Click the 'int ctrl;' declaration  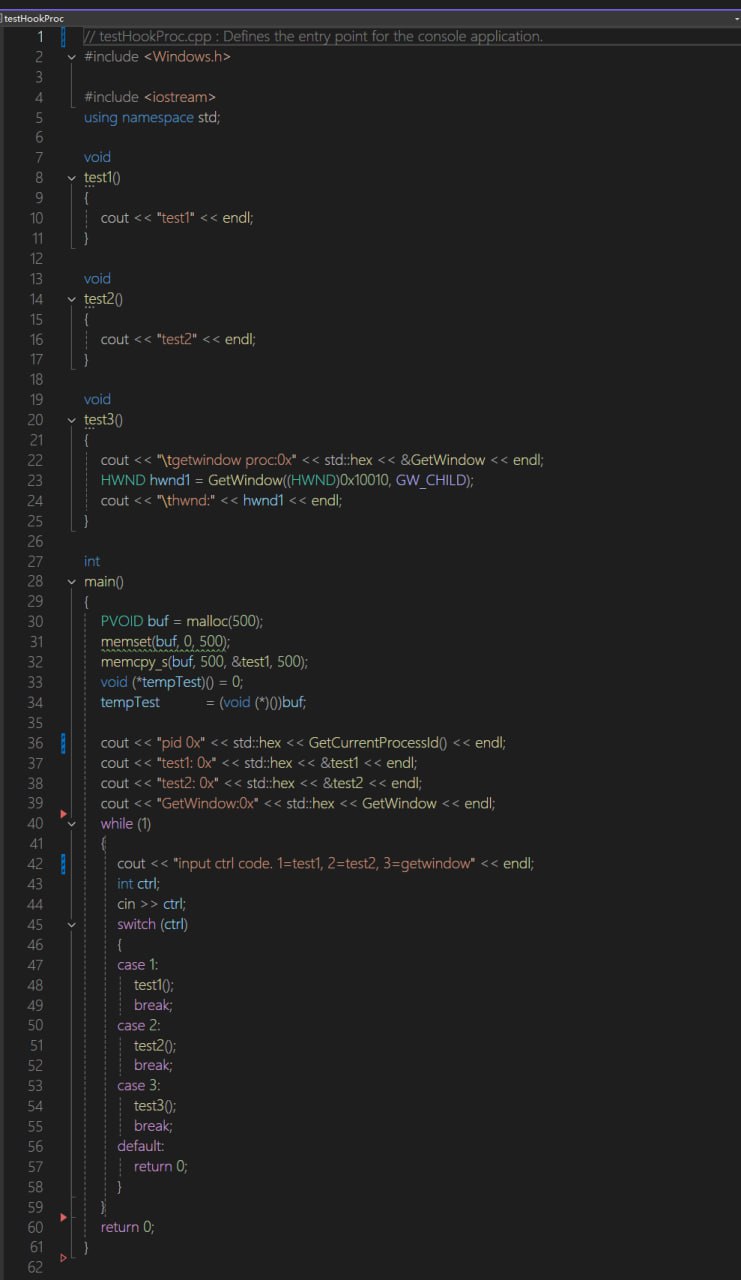[x=139, y=884]
